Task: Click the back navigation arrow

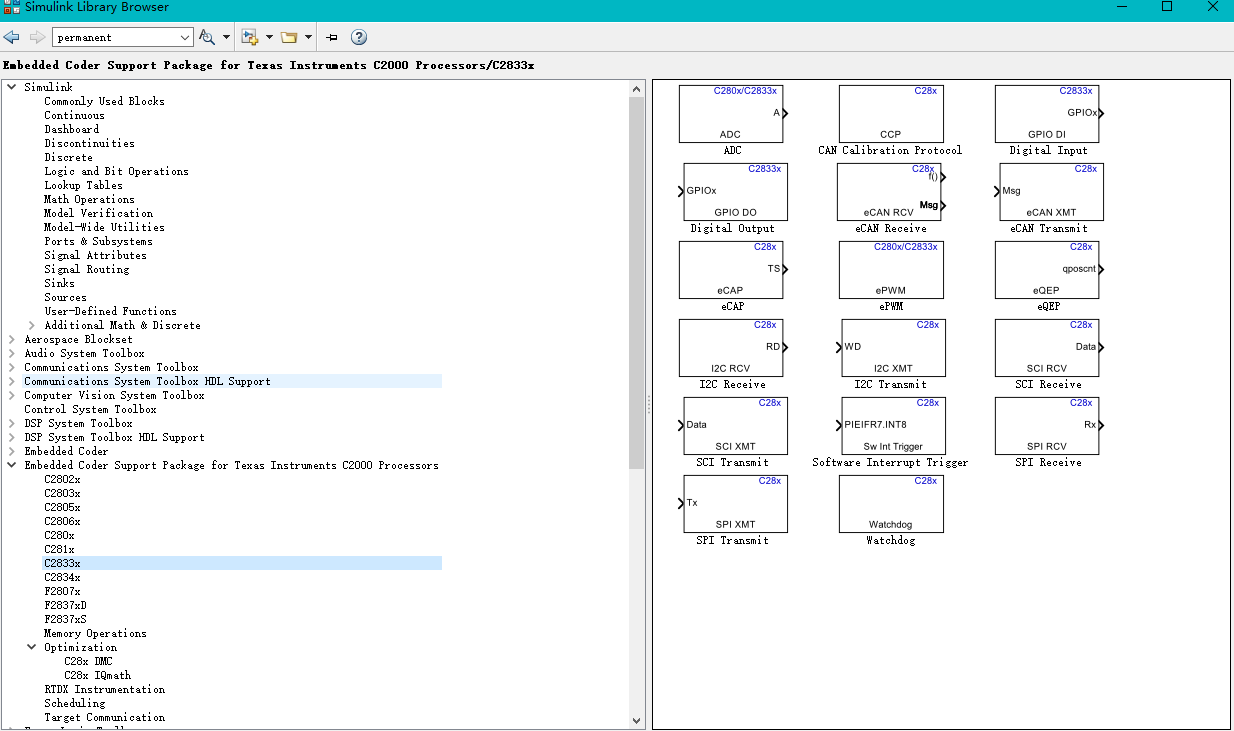Action: click(x=12, y=37)
